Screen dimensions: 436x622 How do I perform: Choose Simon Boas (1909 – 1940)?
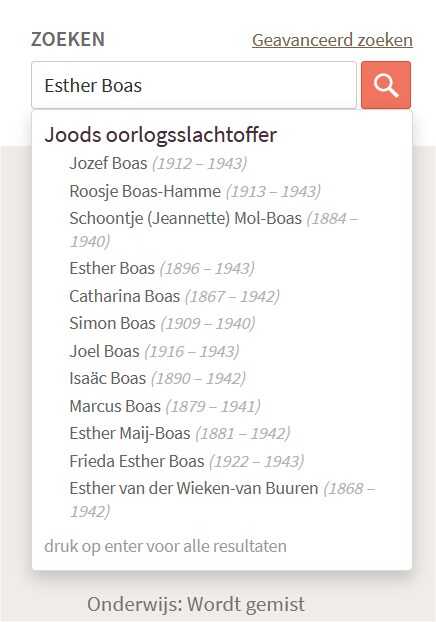click(x=162, y=323)
